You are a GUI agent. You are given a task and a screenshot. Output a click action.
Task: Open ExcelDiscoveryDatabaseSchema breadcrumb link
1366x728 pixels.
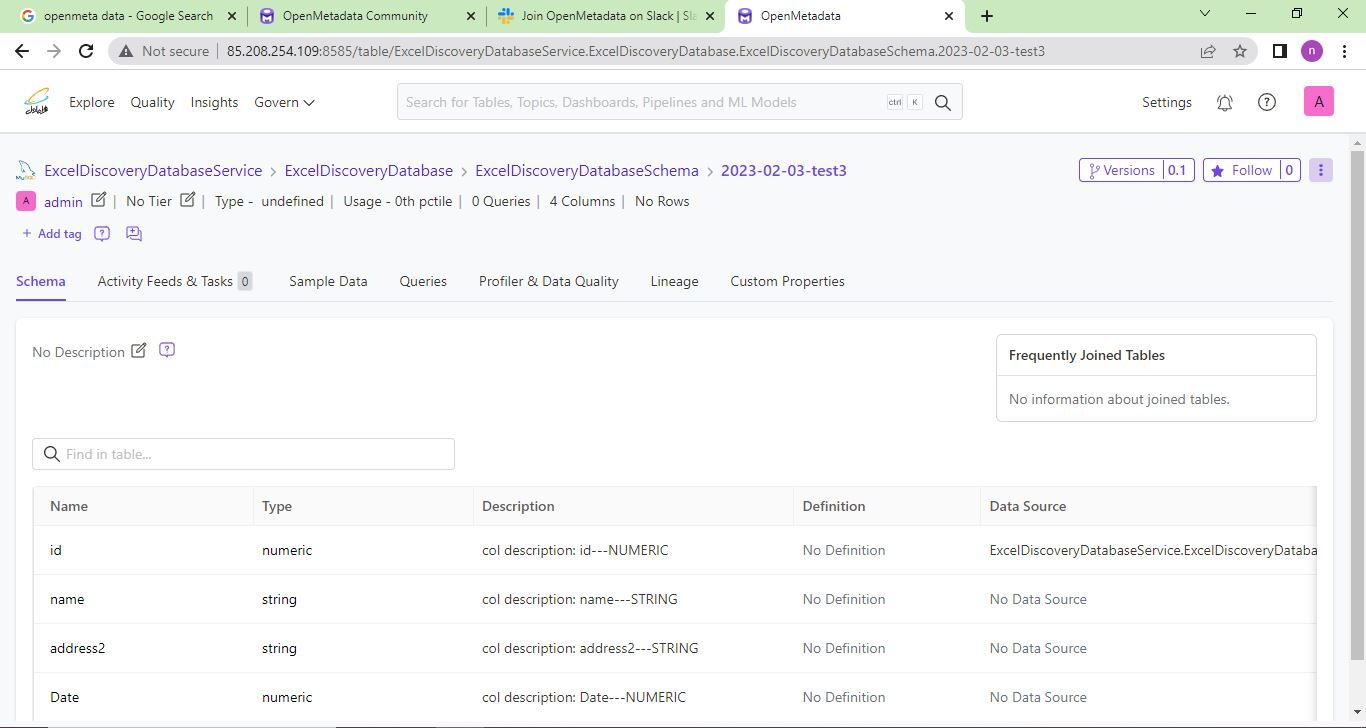click(586, 170)
